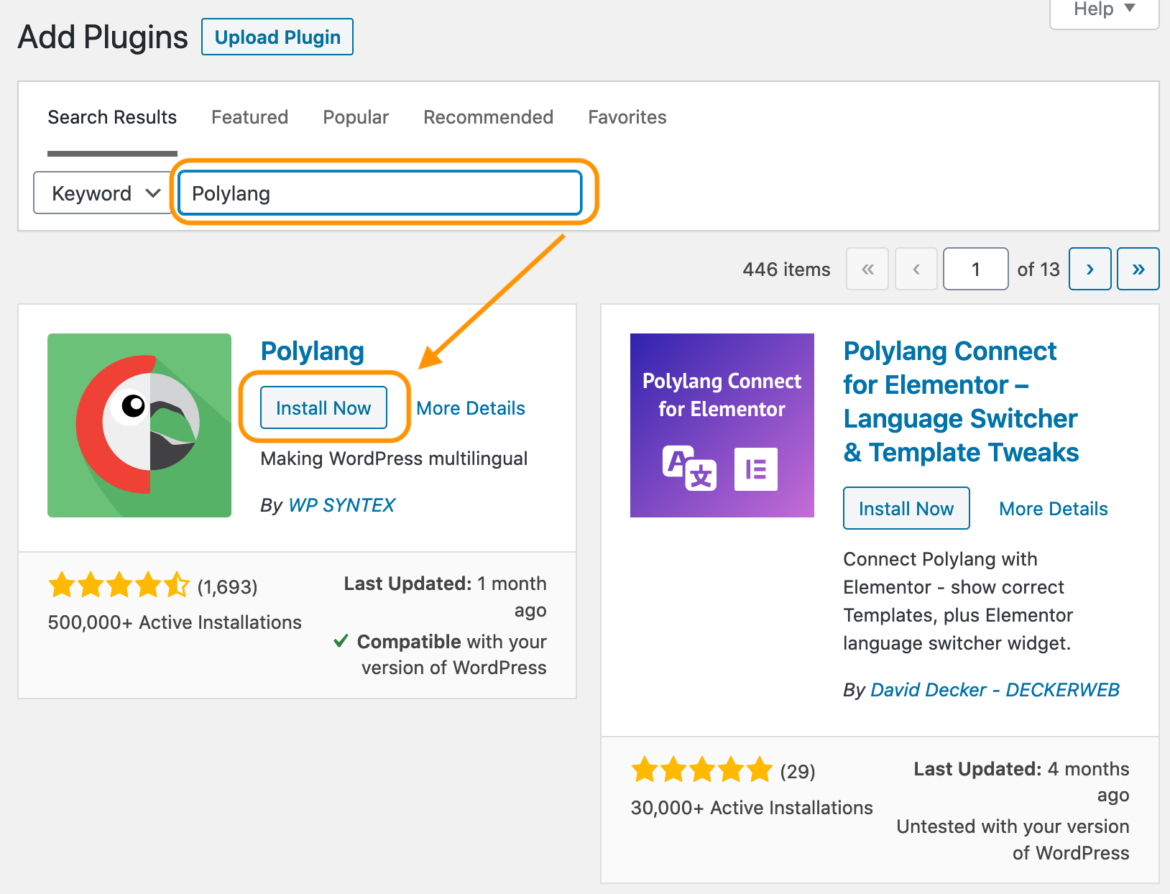Screen dimensions: 1170x894
Task: Click the Polylang Connect for Elementor banner icon
Action: tap(721, 425)
